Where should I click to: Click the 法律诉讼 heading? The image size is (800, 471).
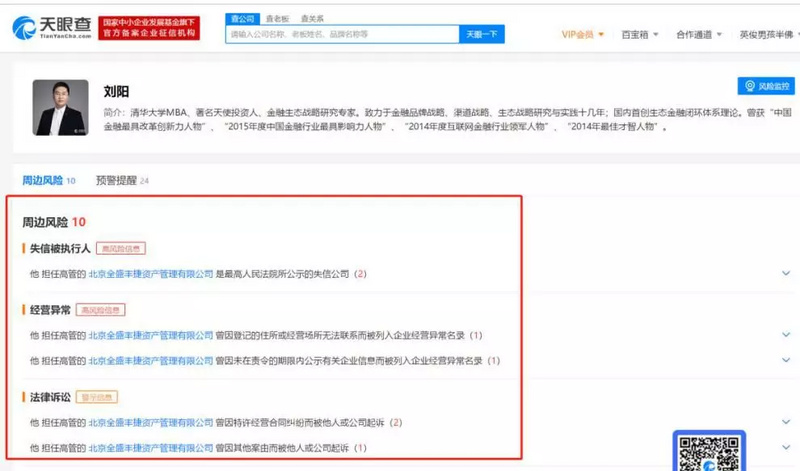click(50, 397)
